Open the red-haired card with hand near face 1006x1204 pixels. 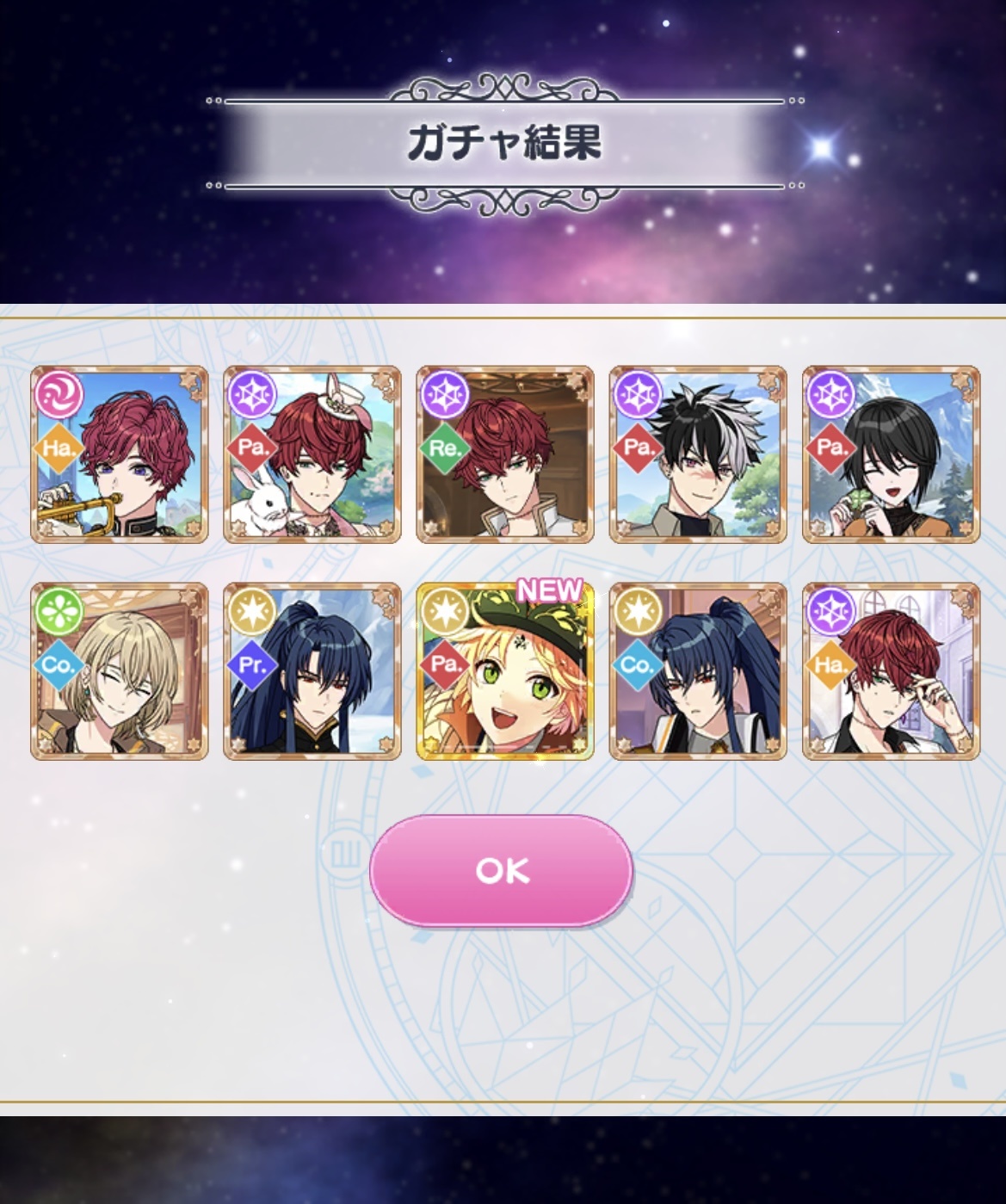click(x=891, y=671)
